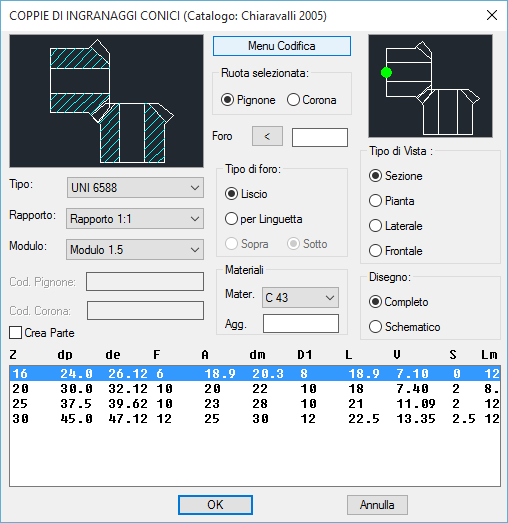Click the Foro value input field
The image size is (508, 523).
(320, 137)
